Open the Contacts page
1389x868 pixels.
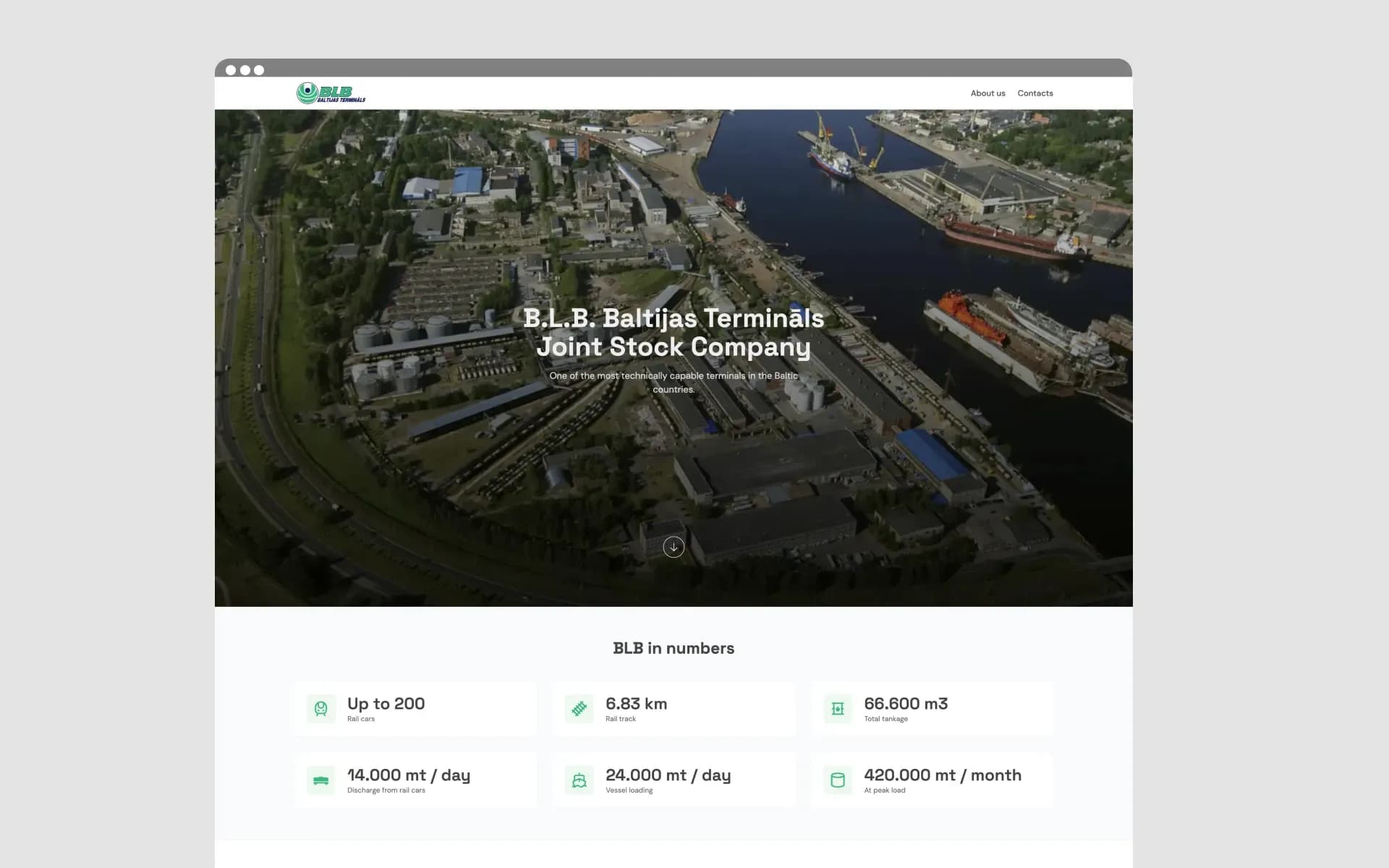[x=1035, y=93]
